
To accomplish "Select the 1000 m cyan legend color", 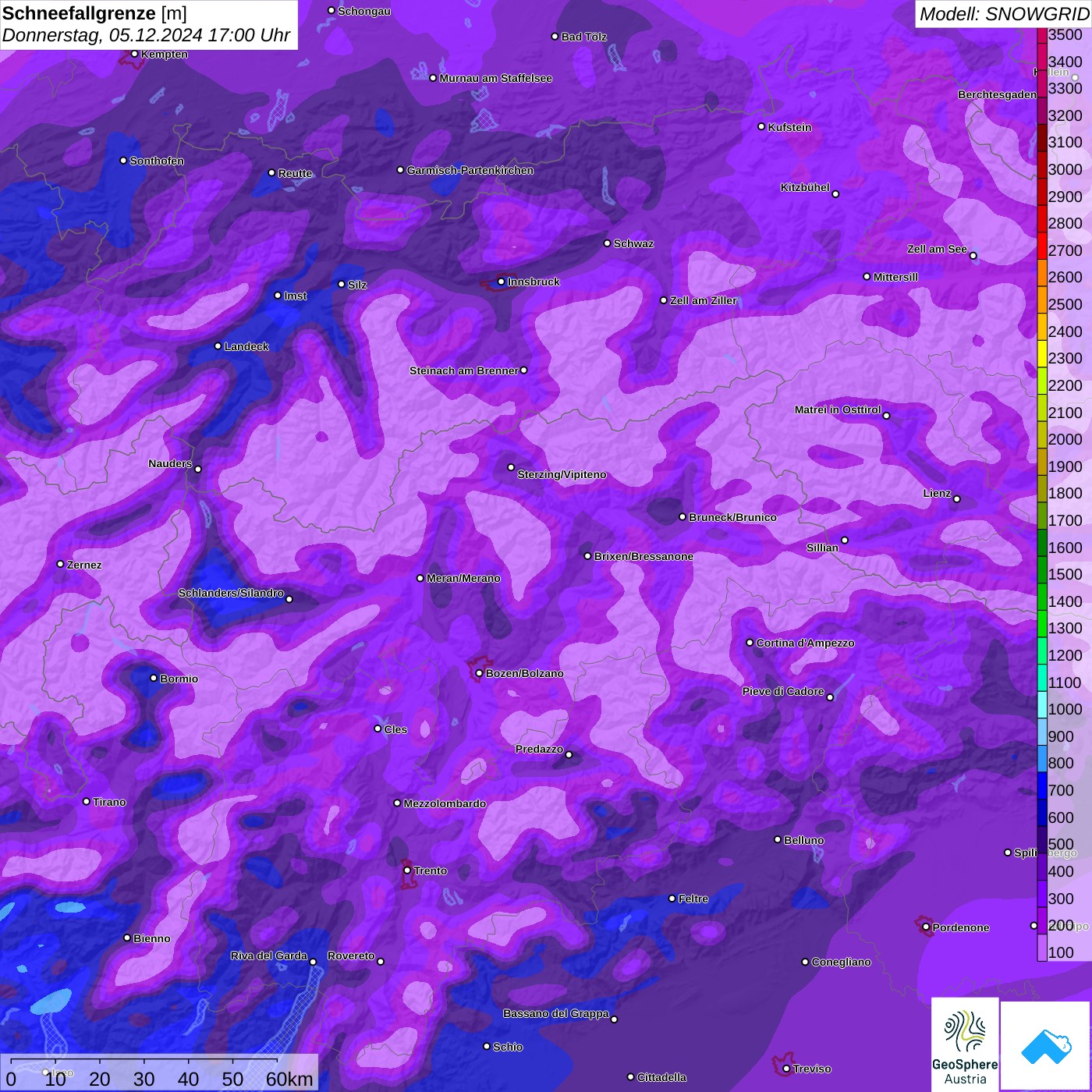I will pyautogui.click(x=1041, y=705).
